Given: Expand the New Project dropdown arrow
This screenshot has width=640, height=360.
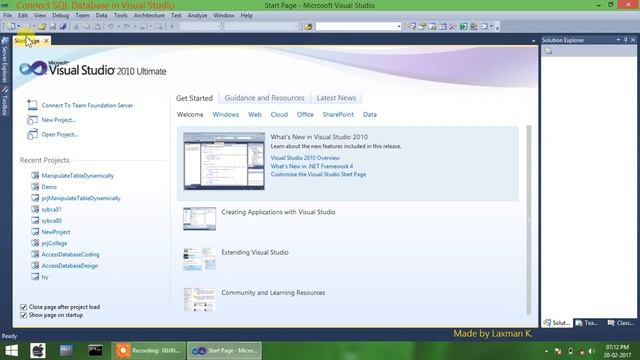Looking at the screenshot, I should 19,27.
